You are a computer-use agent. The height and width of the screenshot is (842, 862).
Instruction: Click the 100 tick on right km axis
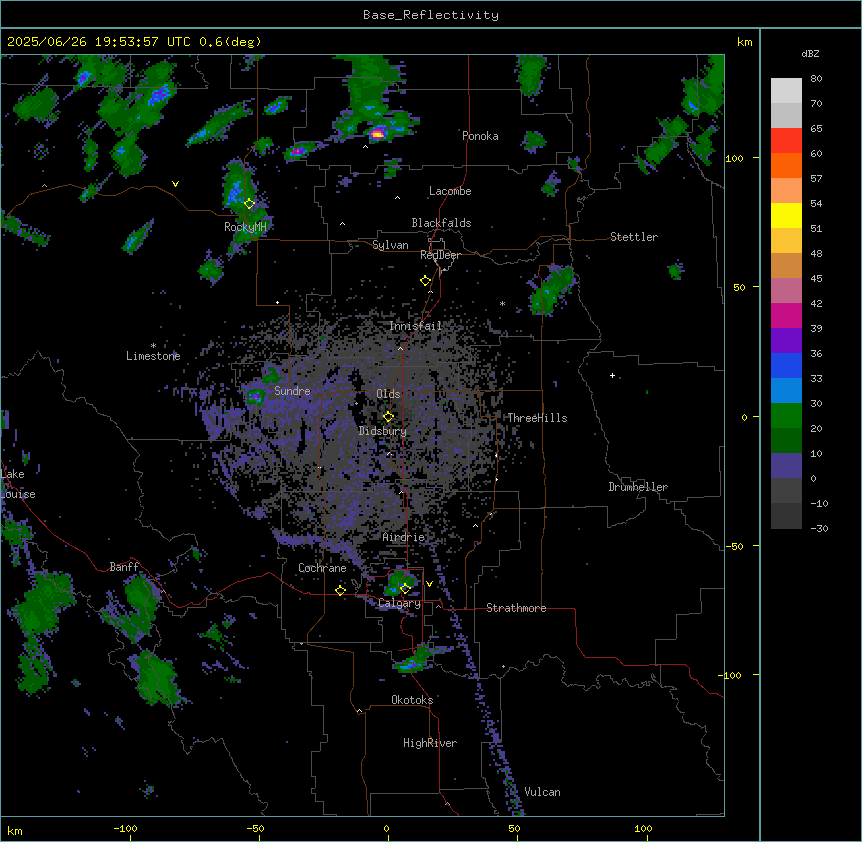point(734,158)
